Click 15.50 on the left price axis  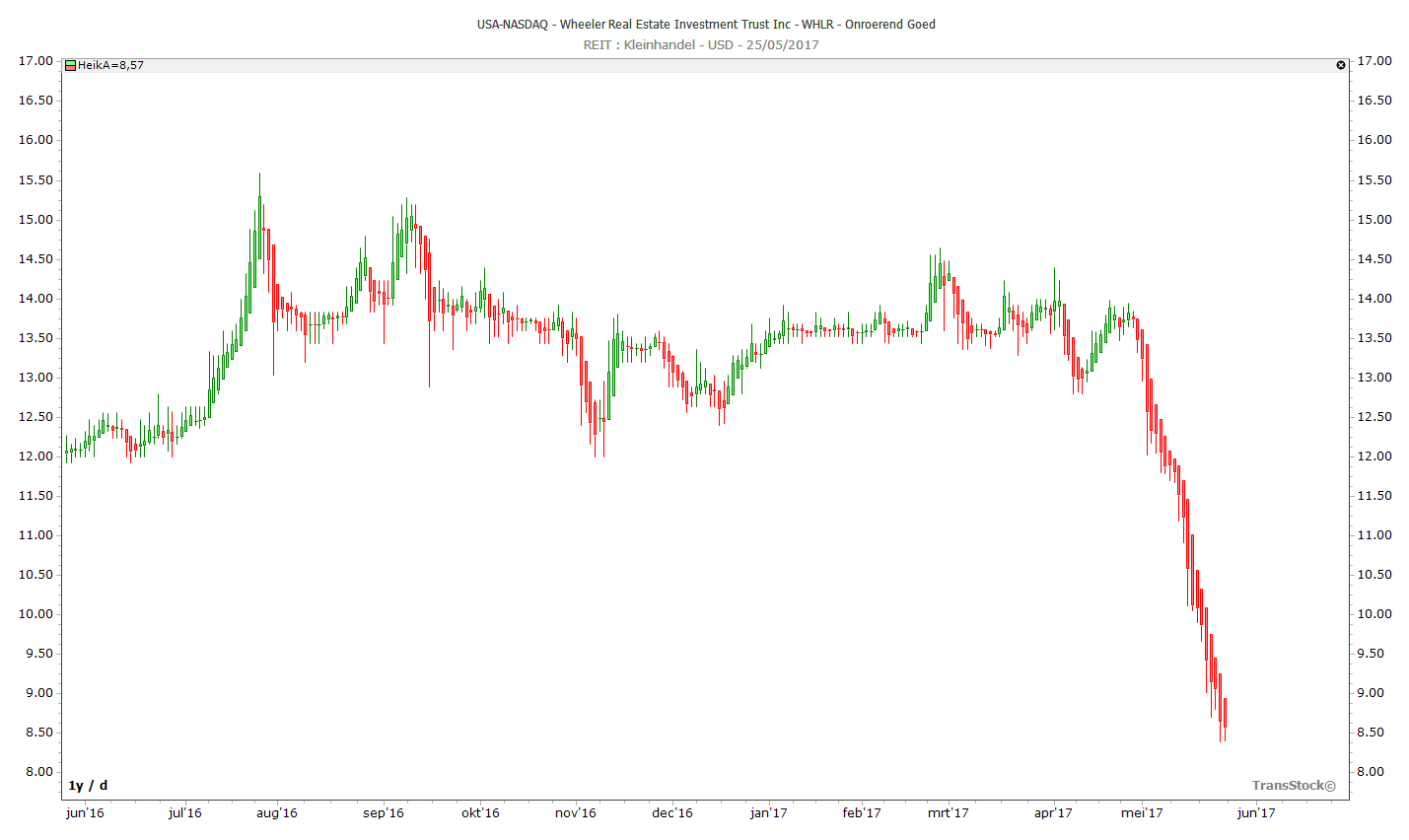pos(35,180)
